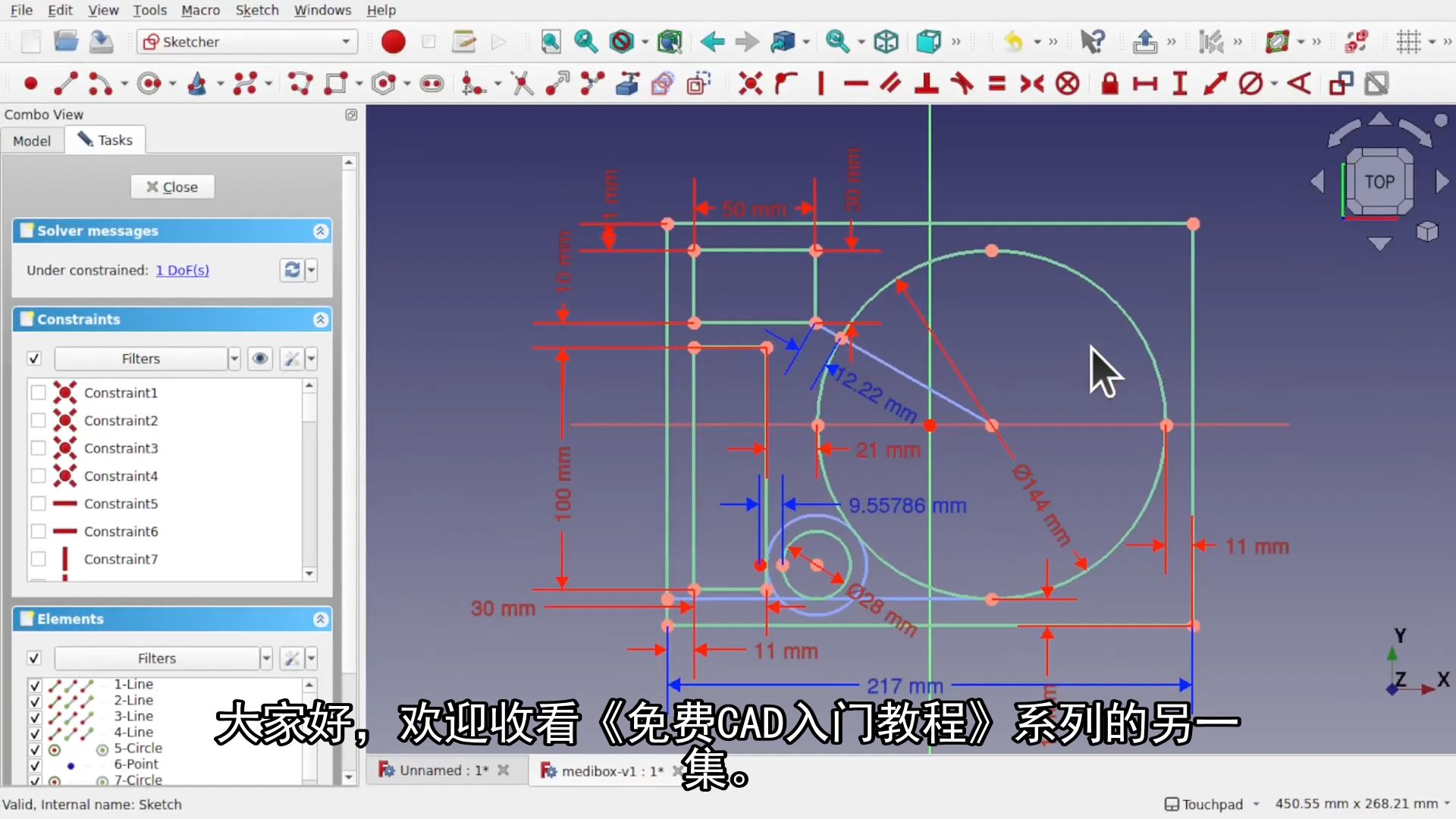Uncheck the 1-Line element checkbox
This screenshot has width=1456, height=819.
click(34, 685)
